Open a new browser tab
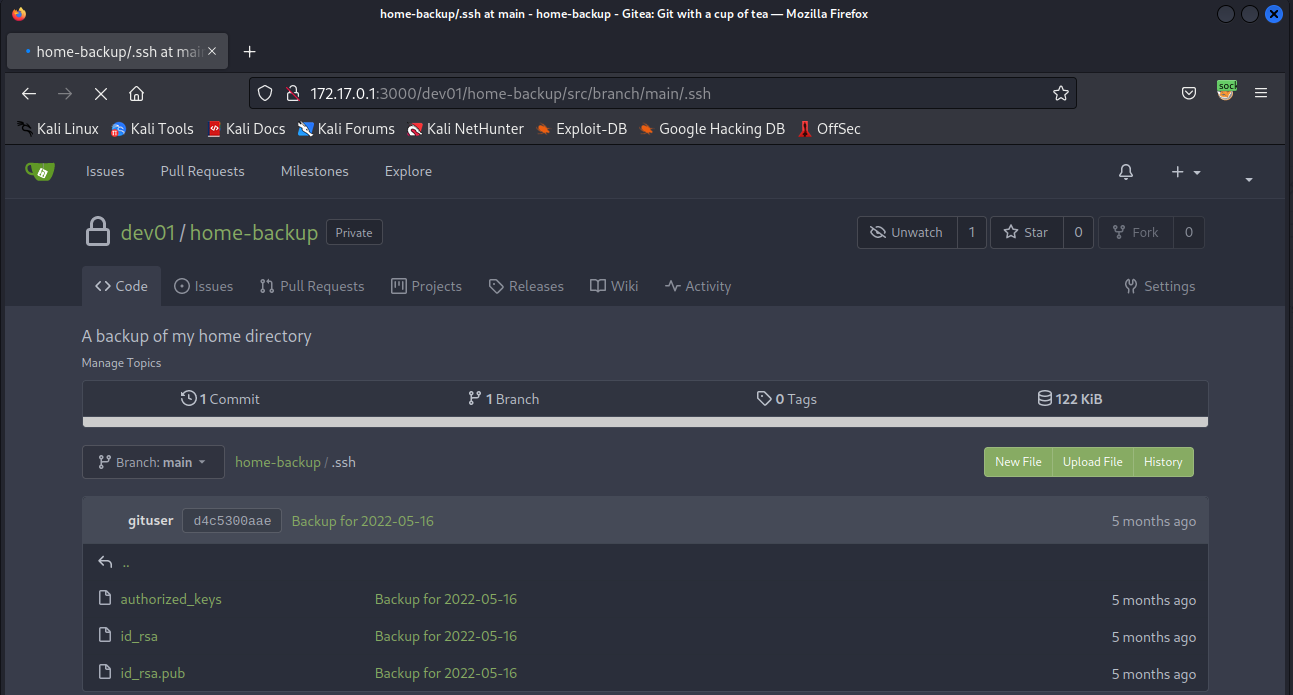 [250, 51]
